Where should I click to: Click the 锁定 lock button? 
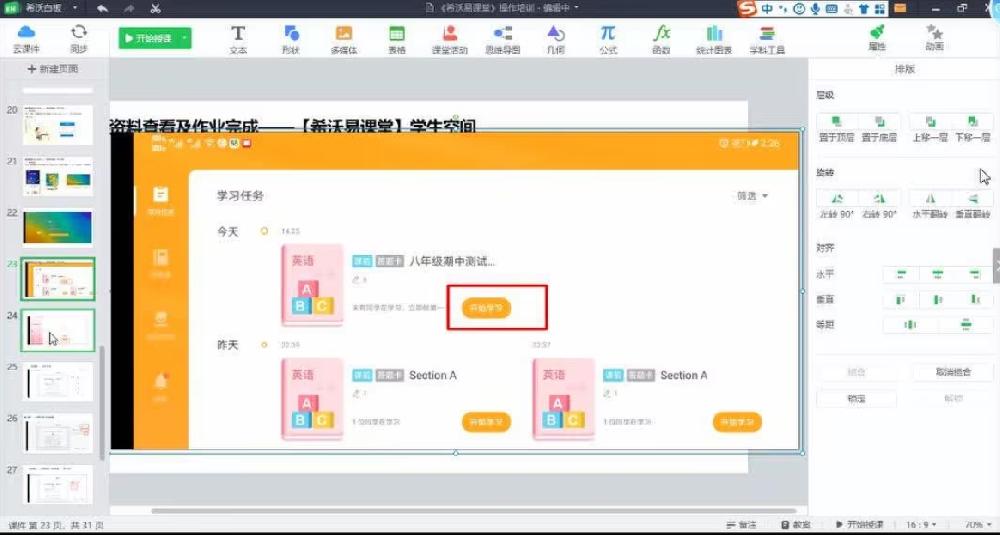tap(857, 399)
